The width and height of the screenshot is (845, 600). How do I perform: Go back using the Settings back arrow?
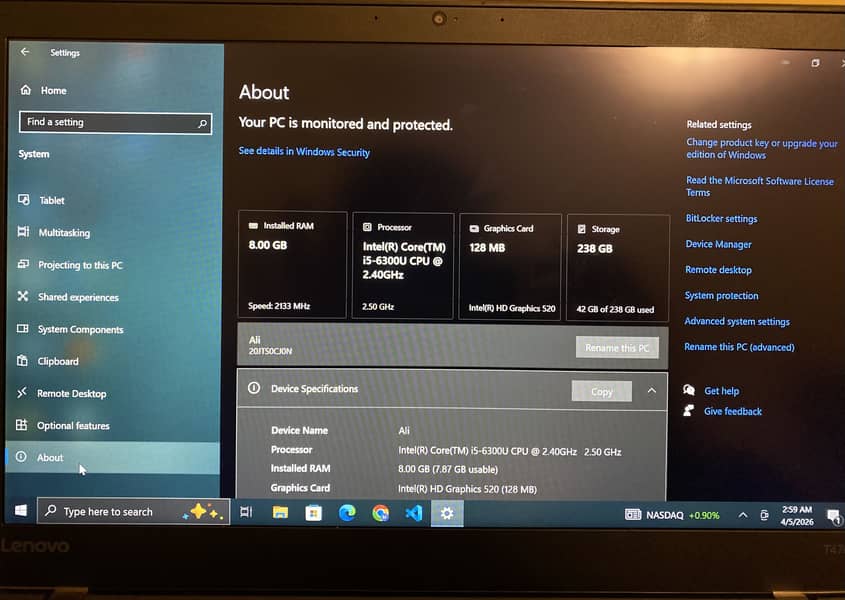pyautogui.click(x=25, y=52)
